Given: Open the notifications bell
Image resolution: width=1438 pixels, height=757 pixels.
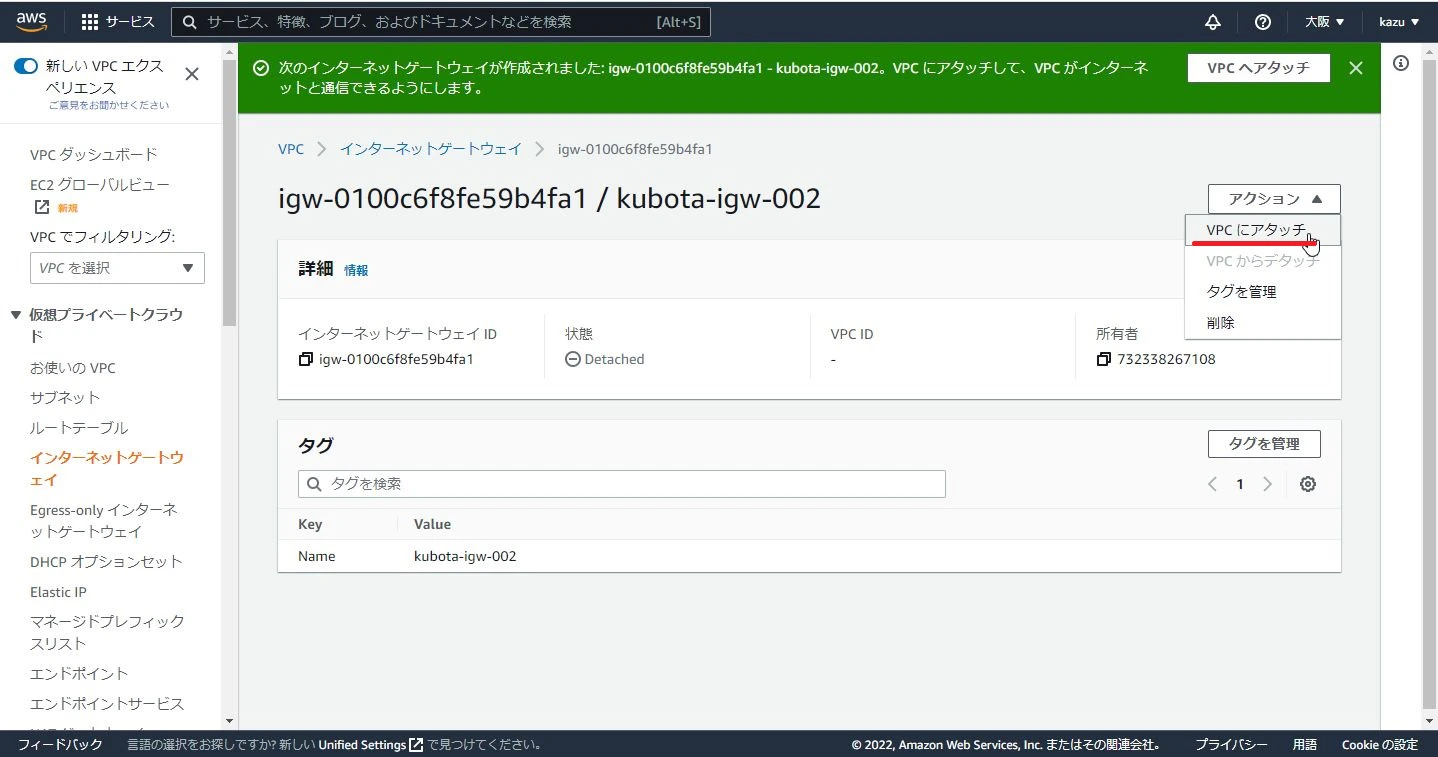Looking at the screenshot, I should pos(1213,22).
